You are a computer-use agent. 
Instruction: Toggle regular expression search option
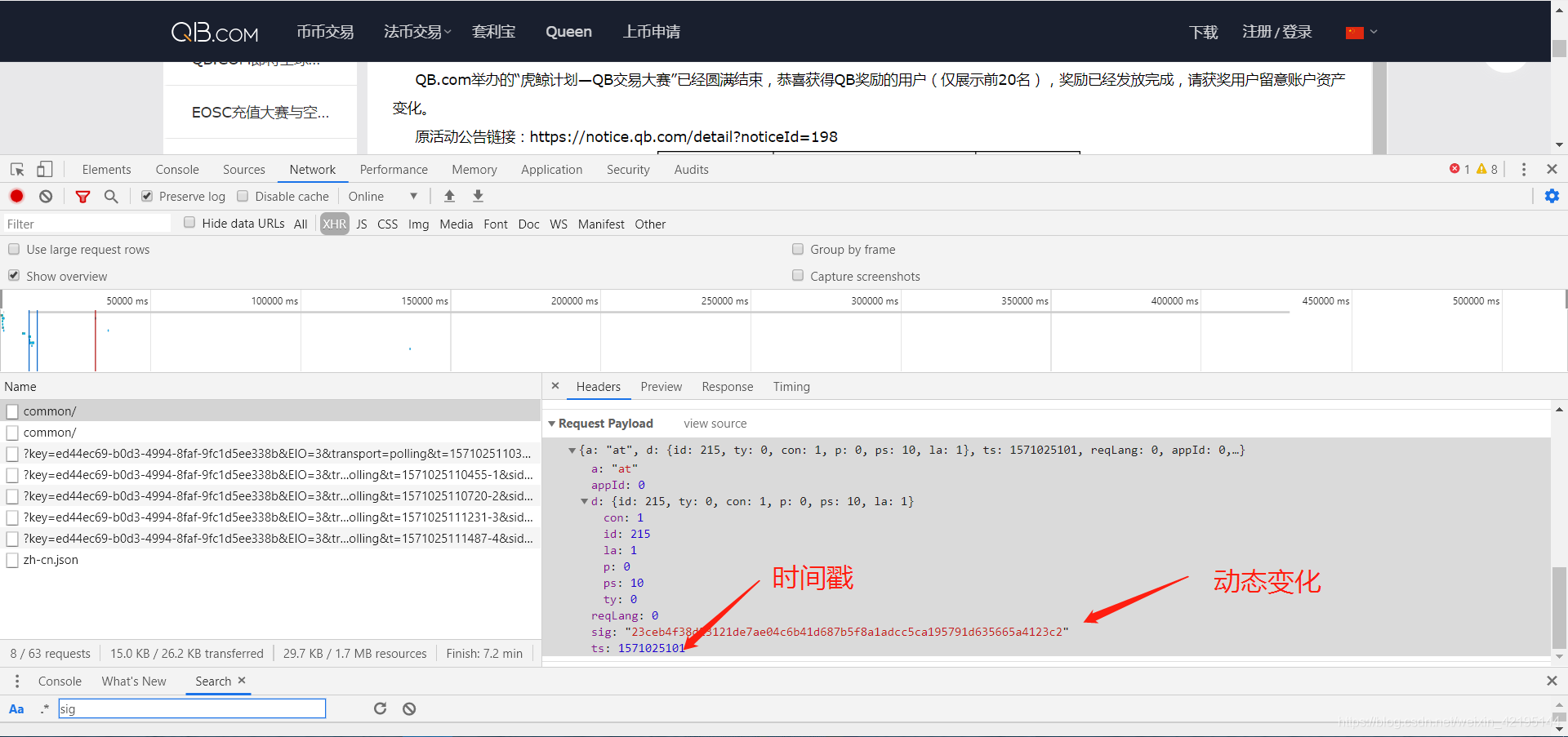(45, 708)
